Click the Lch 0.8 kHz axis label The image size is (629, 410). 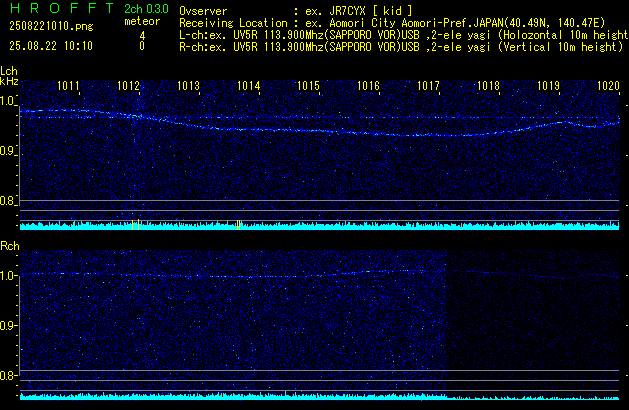point(7,201)
